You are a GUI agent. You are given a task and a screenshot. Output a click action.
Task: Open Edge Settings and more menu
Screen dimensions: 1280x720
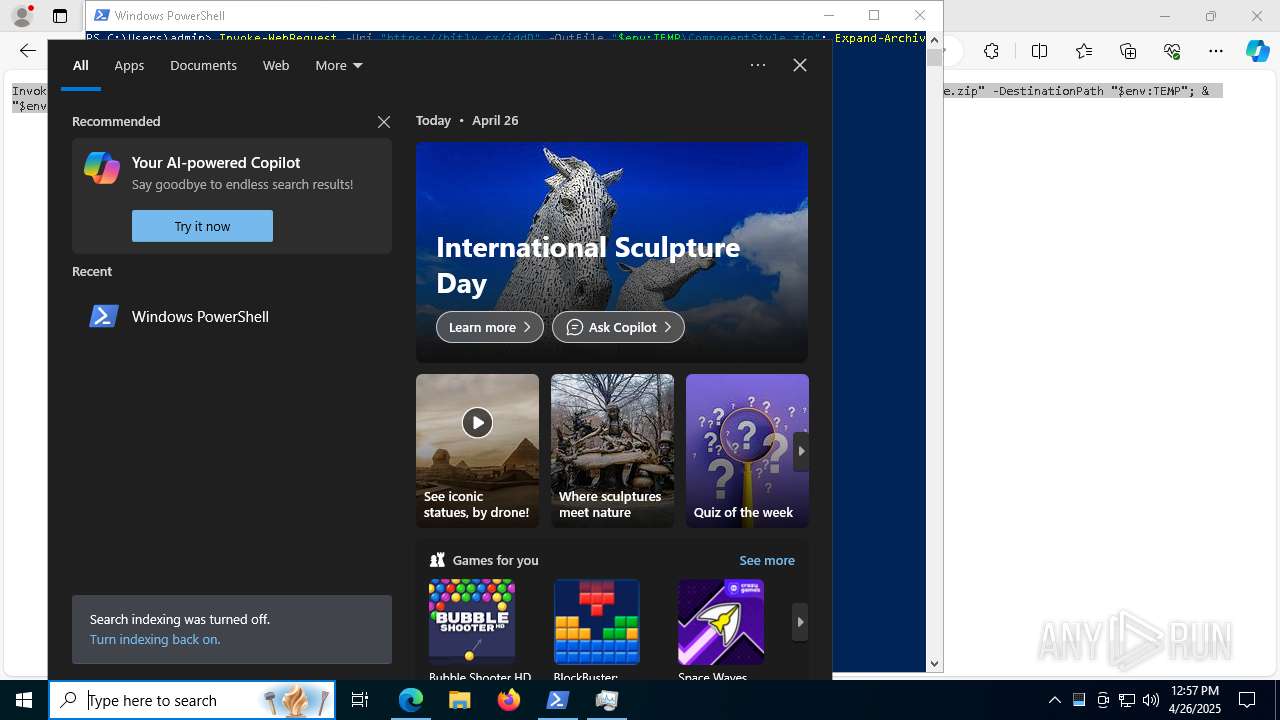[x=1216, y=51]
